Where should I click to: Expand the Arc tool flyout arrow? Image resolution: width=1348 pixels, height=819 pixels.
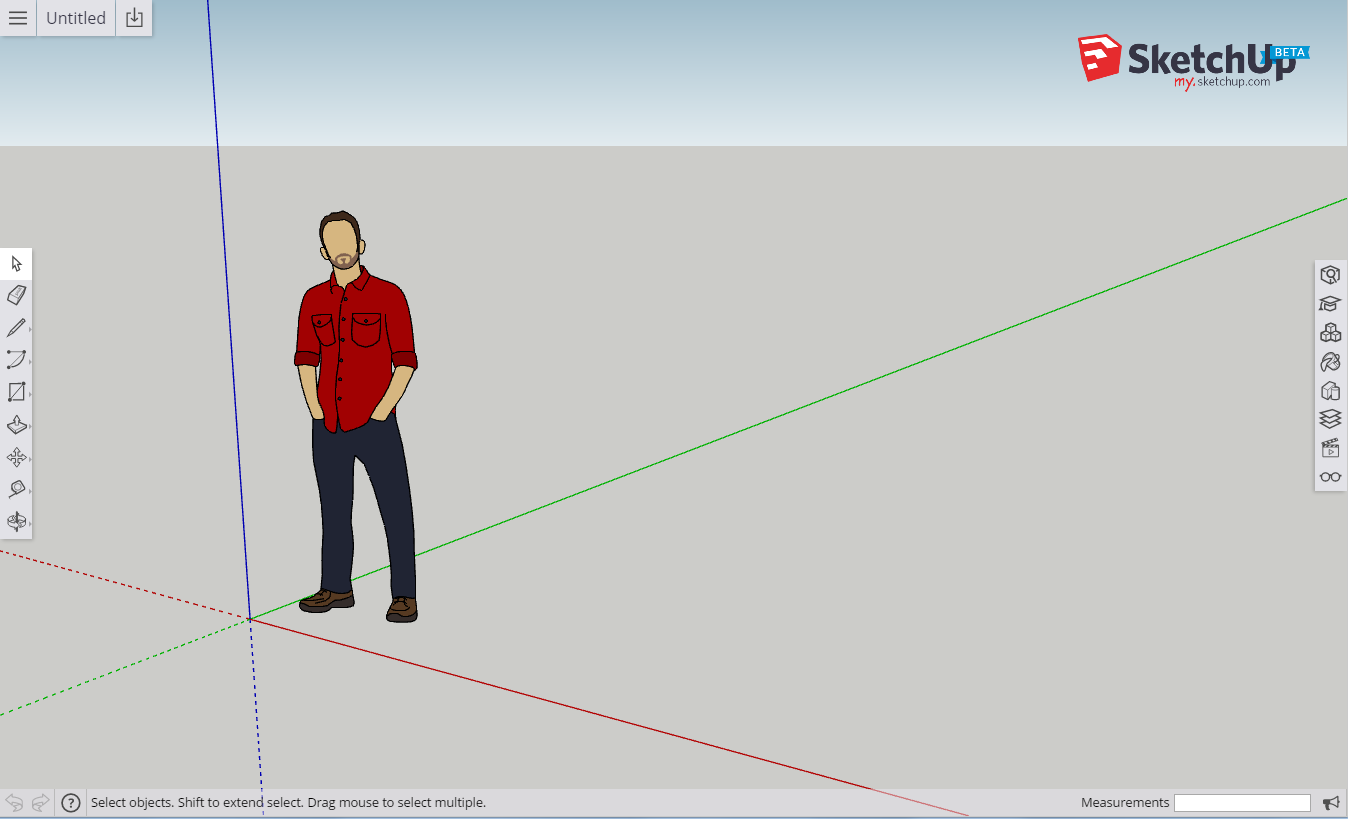coord(29,364)
